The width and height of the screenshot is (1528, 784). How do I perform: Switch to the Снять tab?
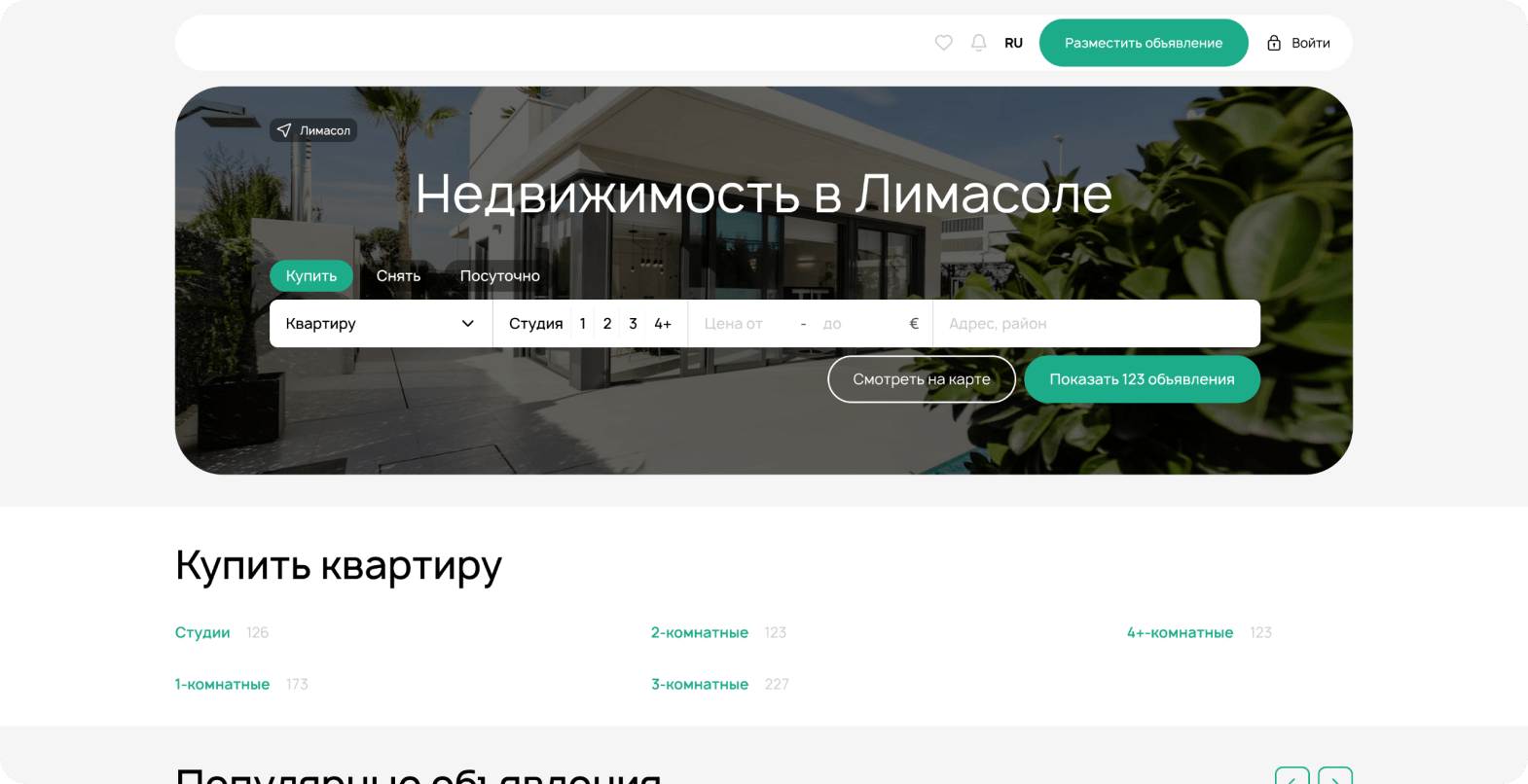[399, 276]
